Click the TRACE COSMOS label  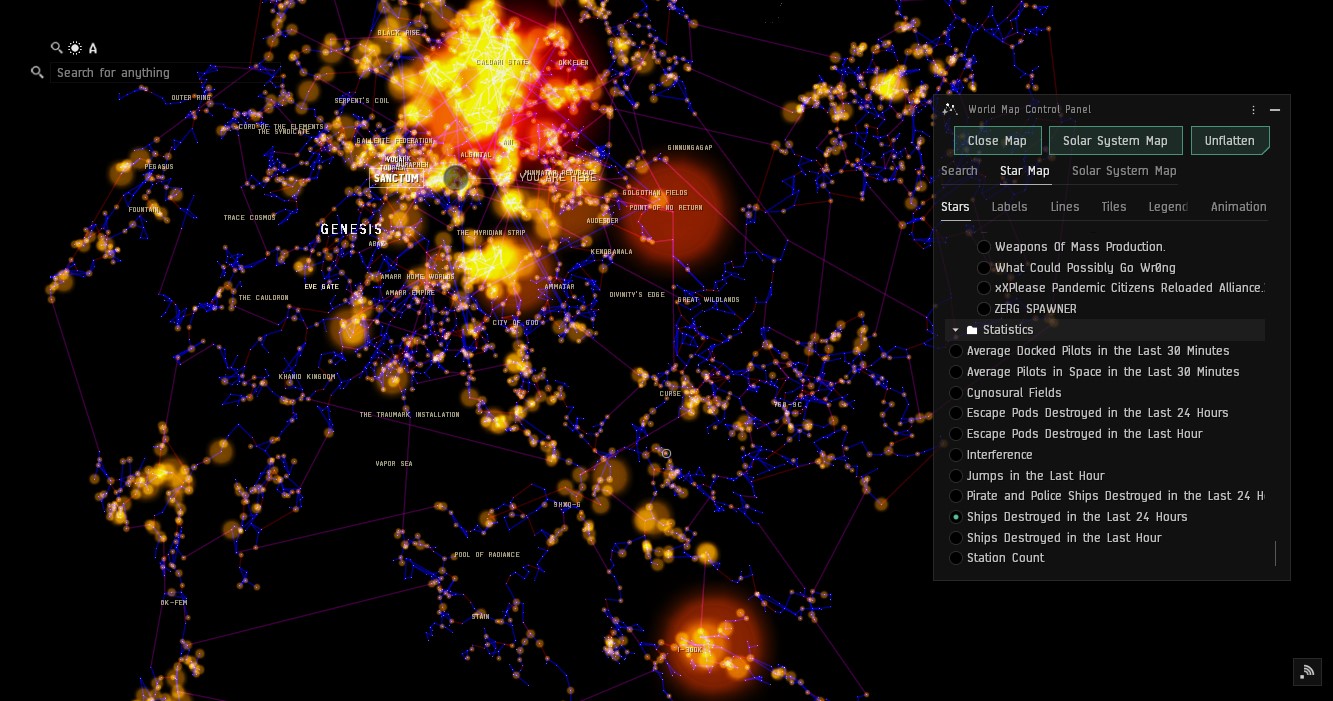click(x=249, y=218)
